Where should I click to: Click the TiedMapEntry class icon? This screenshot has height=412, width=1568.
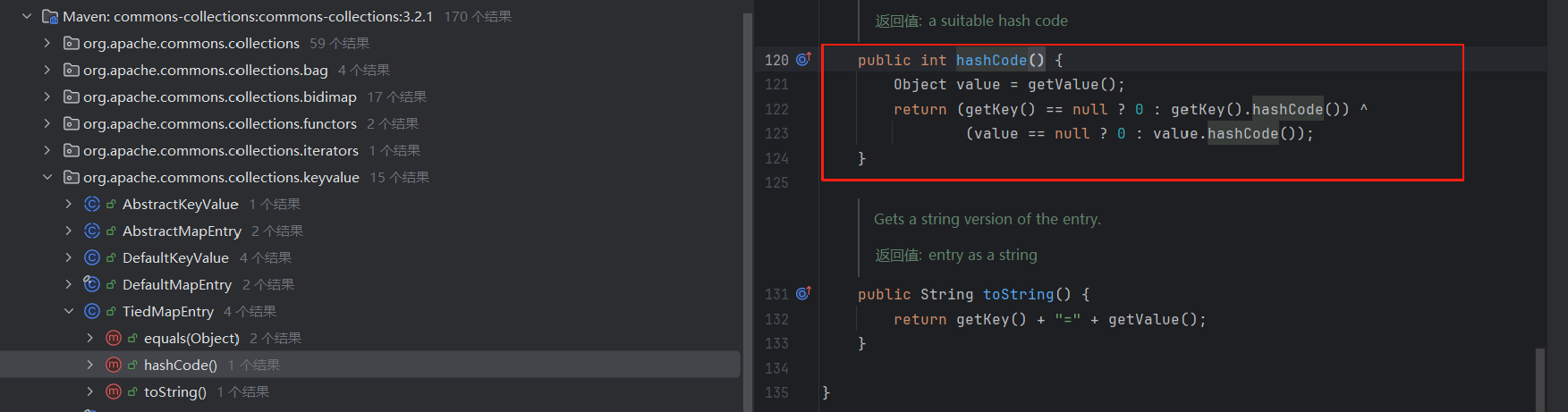(x=91, y=311)
